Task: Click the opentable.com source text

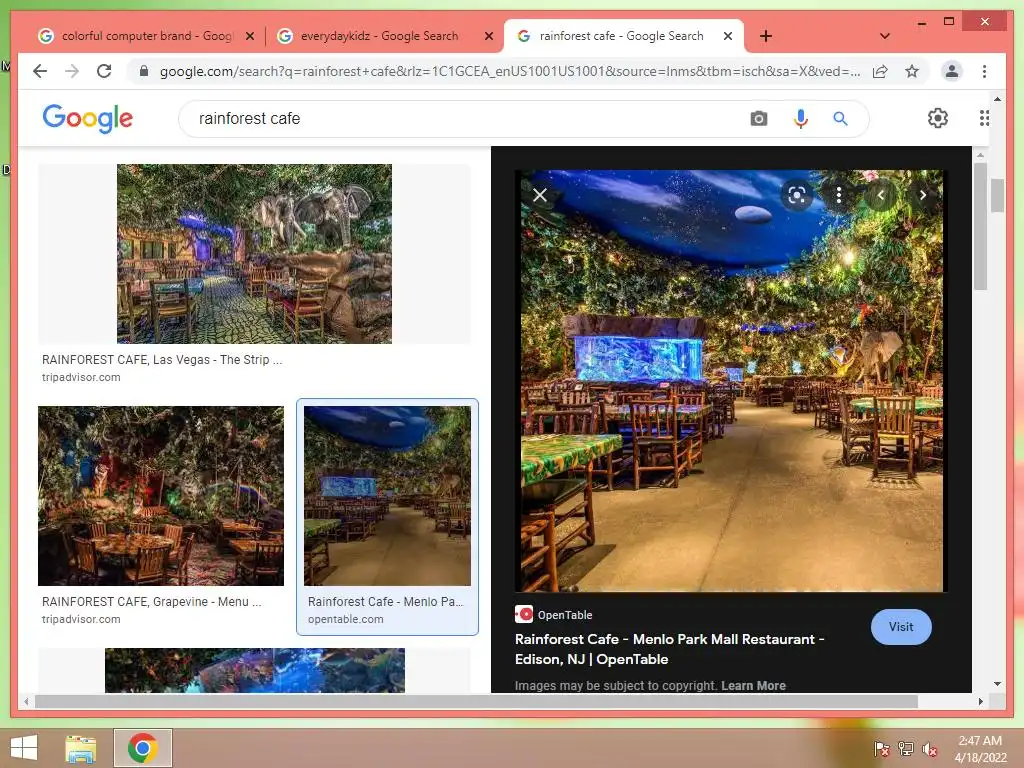Action: click(345, 619)
